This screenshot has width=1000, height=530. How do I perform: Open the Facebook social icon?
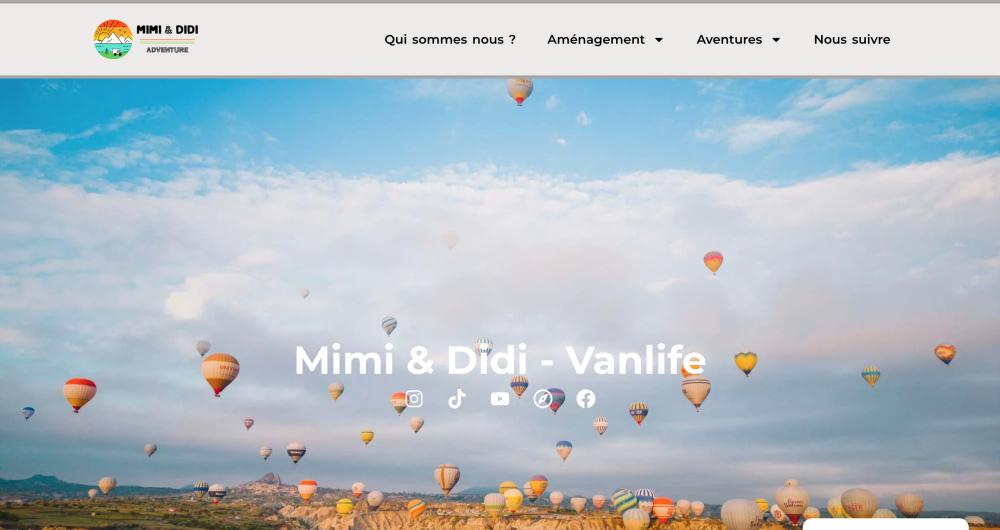coord(586,399)
